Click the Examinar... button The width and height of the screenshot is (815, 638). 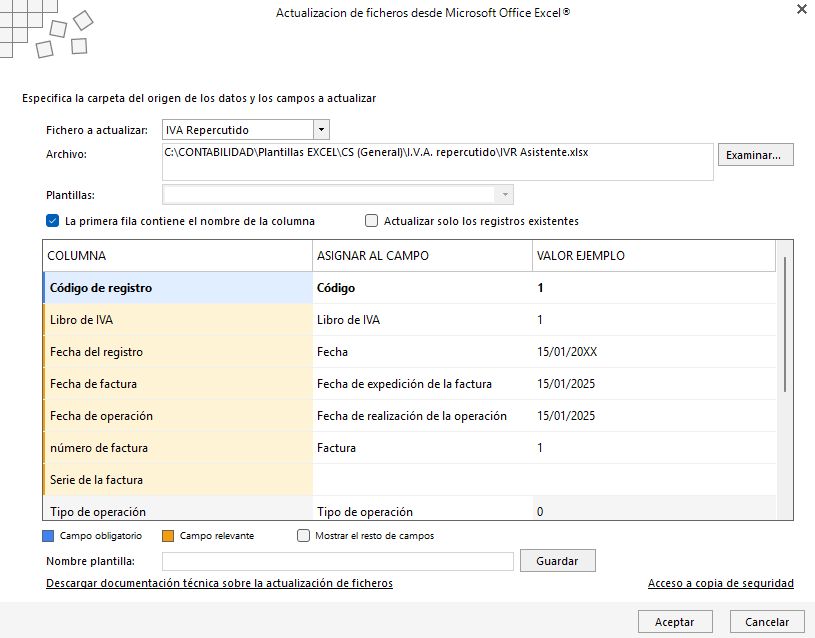point(756,155)
